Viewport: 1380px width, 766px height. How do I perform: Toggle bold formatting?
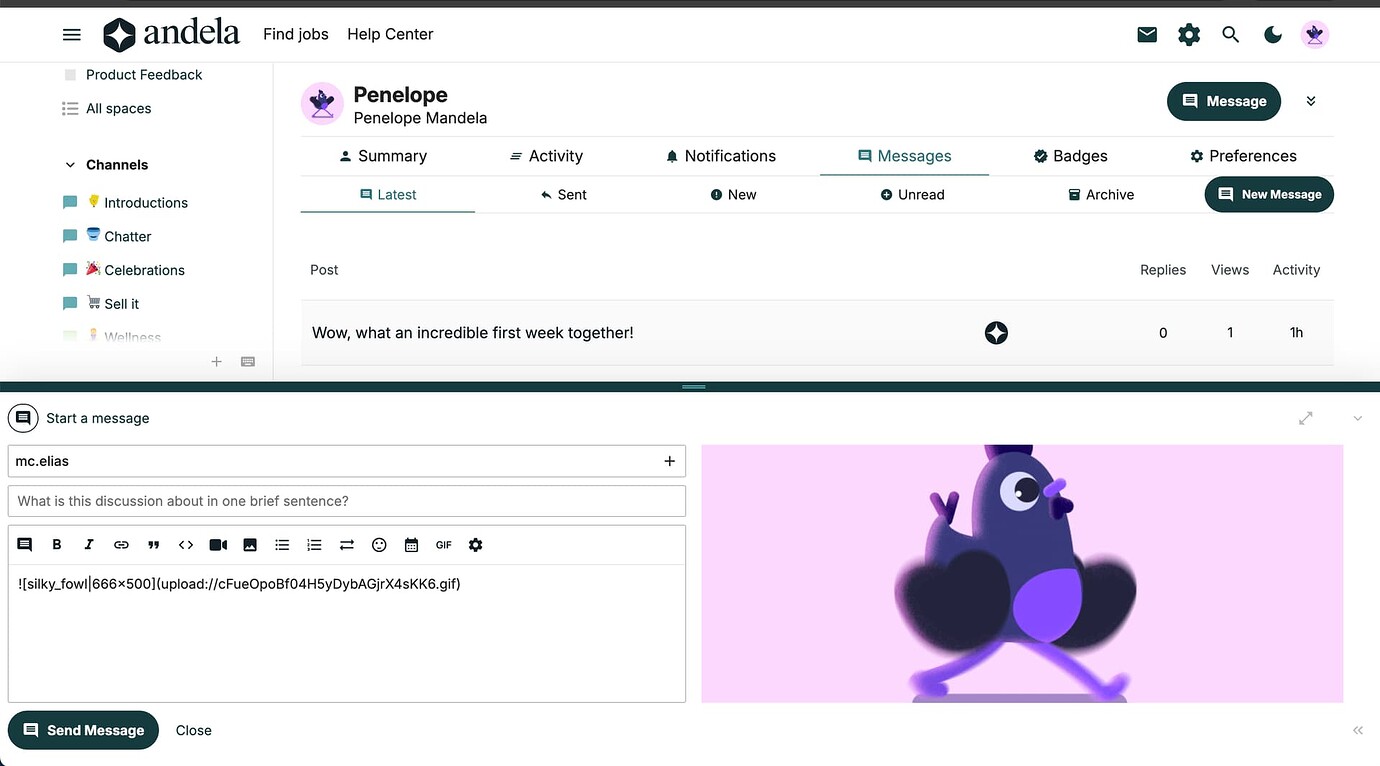[x=57, y=545]
